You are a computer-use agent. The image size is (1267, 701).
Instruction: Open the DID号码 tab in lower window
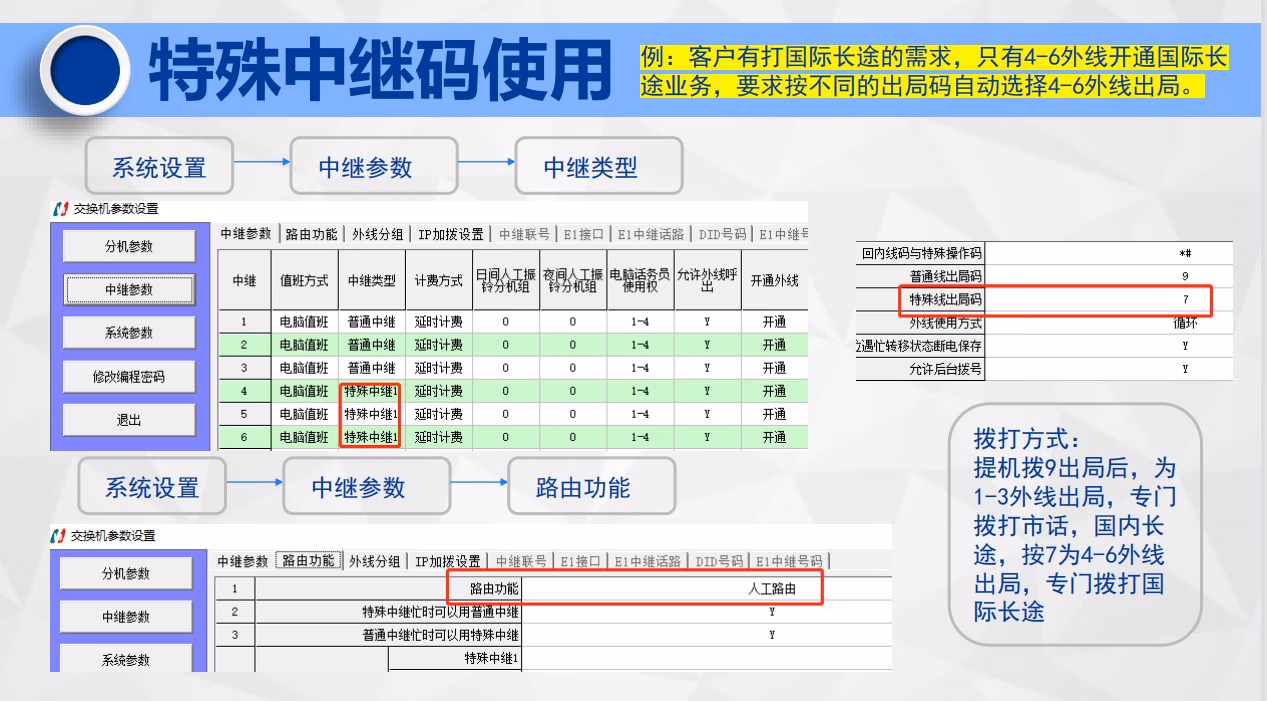(x=719, y=561)
